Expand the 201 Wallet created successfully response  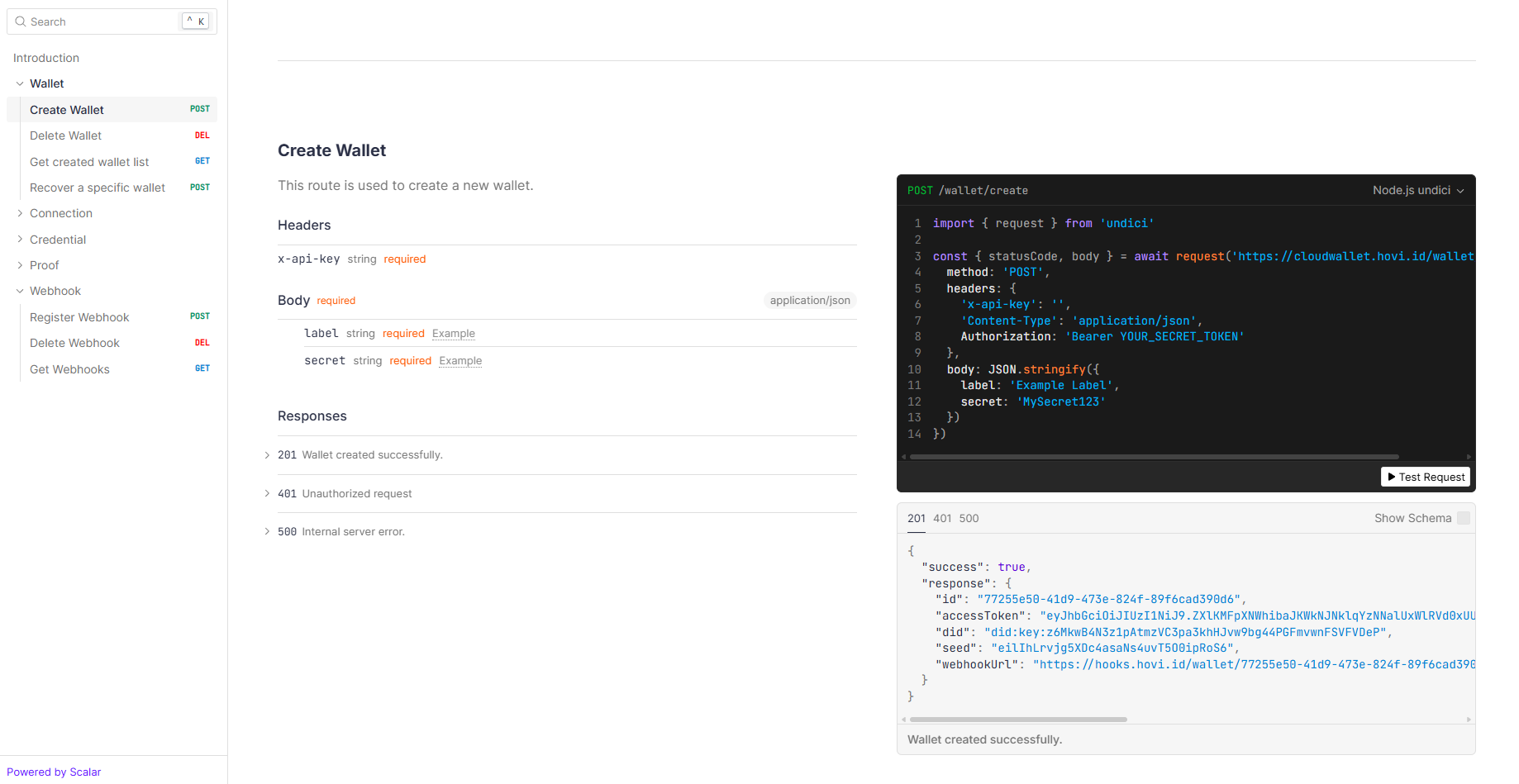[267, 455]
